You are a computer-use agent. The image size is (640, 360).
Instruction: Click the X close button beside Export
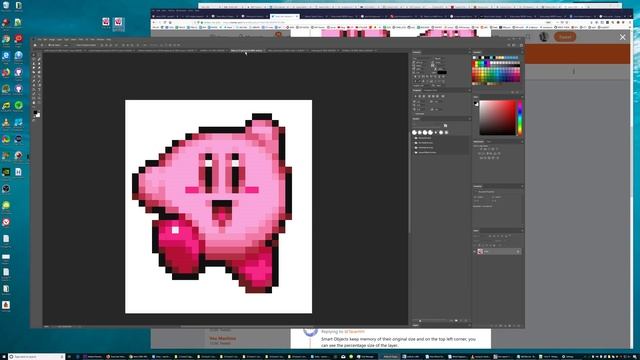coord(622,37)
